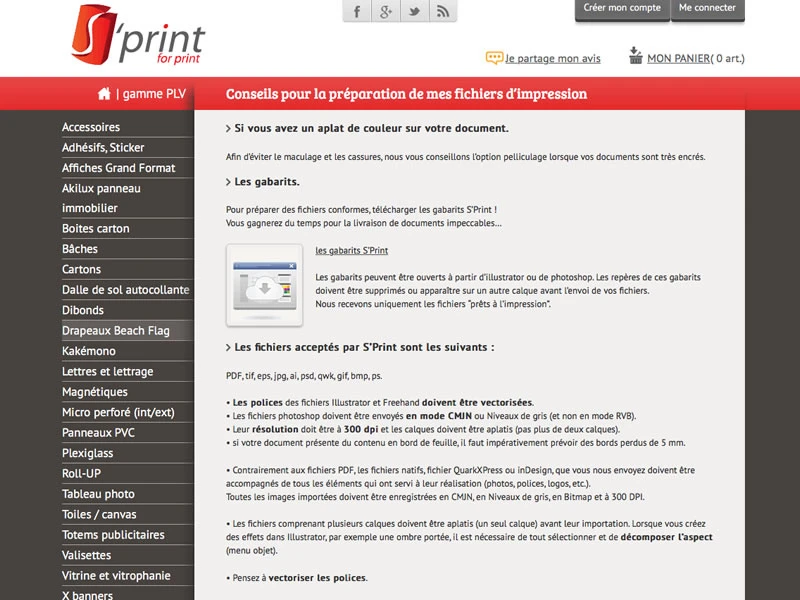Click the page title Conseils pour la préparation
The height and width of the screenshot is (600, 800).
pyautogui.click(x=406, y=94)
